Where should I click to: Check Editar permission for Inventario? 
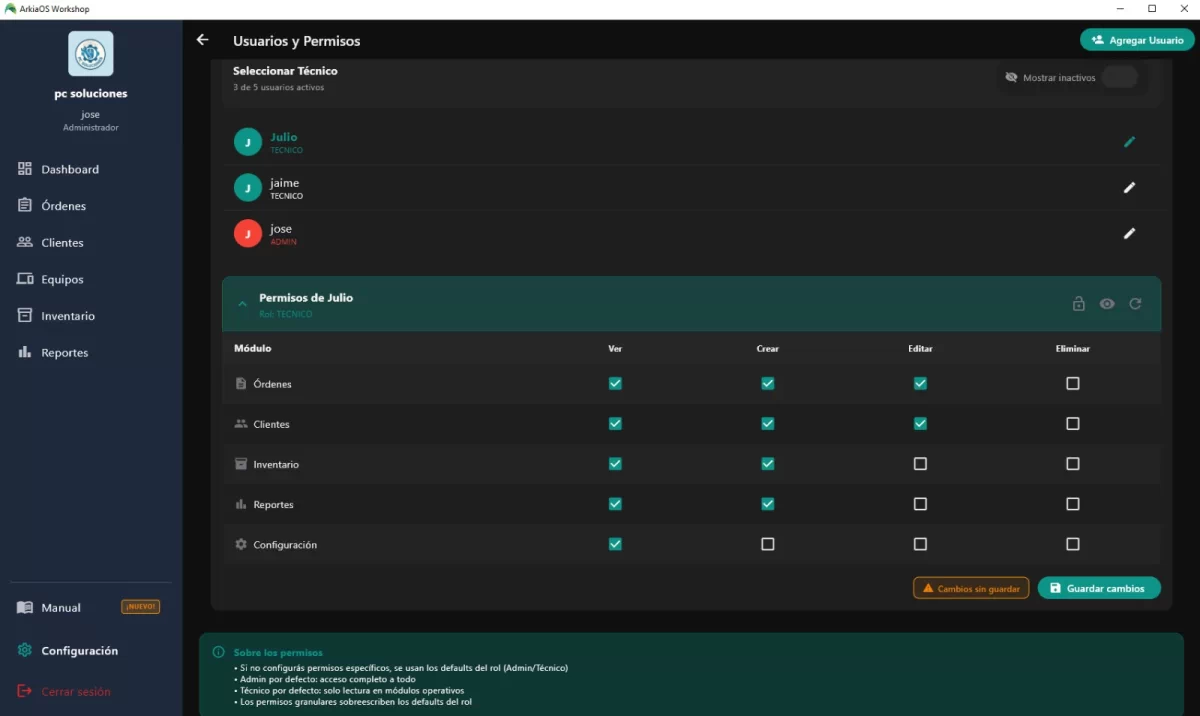(920, 464)
